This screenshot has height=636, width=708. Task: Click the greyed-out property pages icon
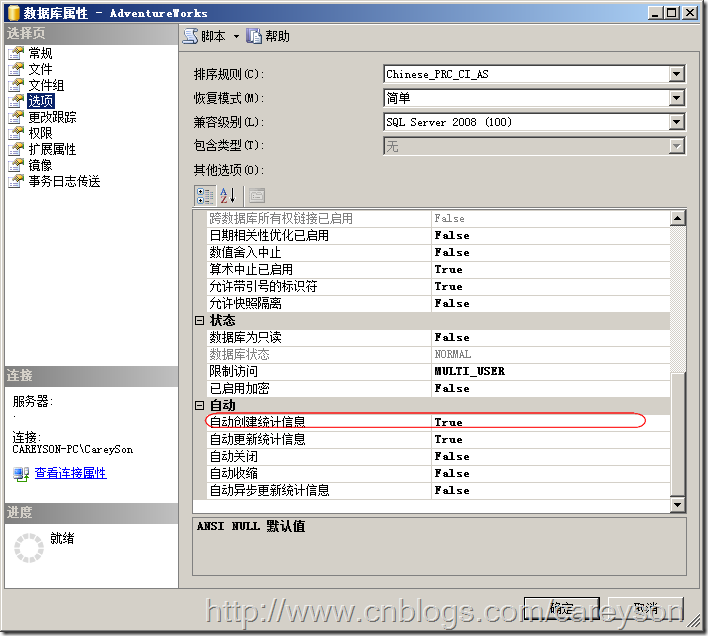257,196
